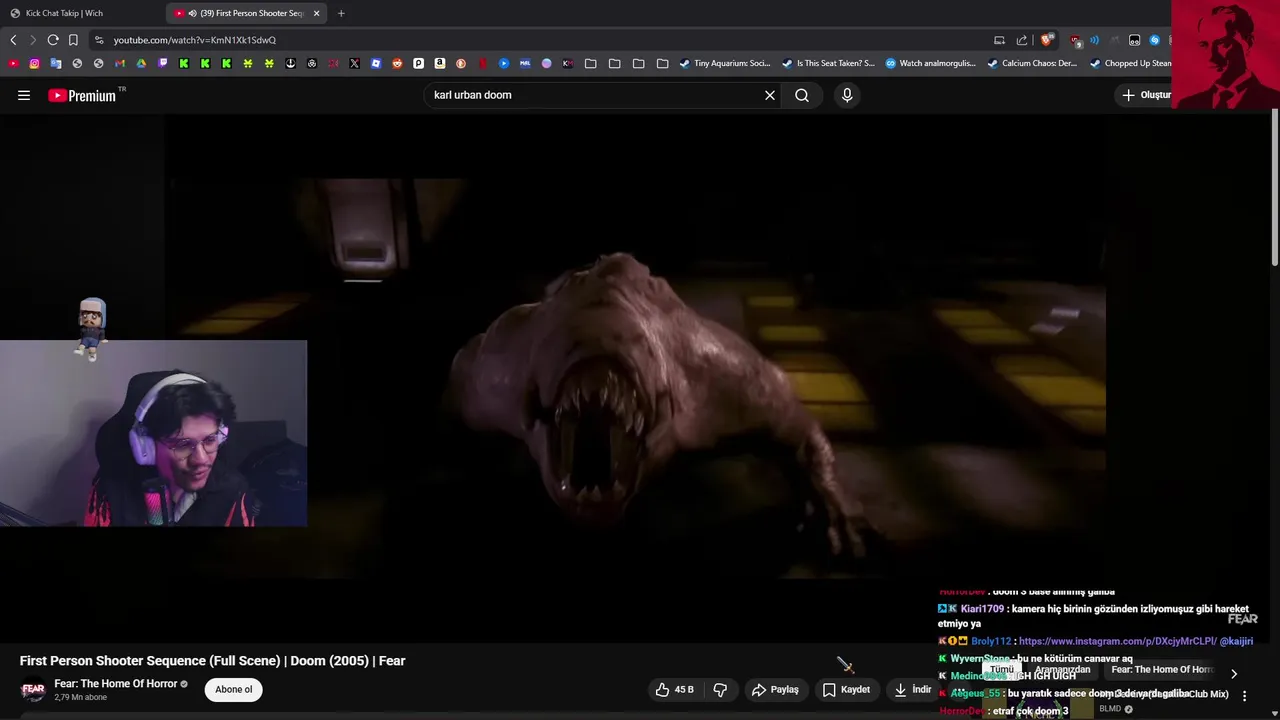Run search with magnifier button

[x=802, y=95]
